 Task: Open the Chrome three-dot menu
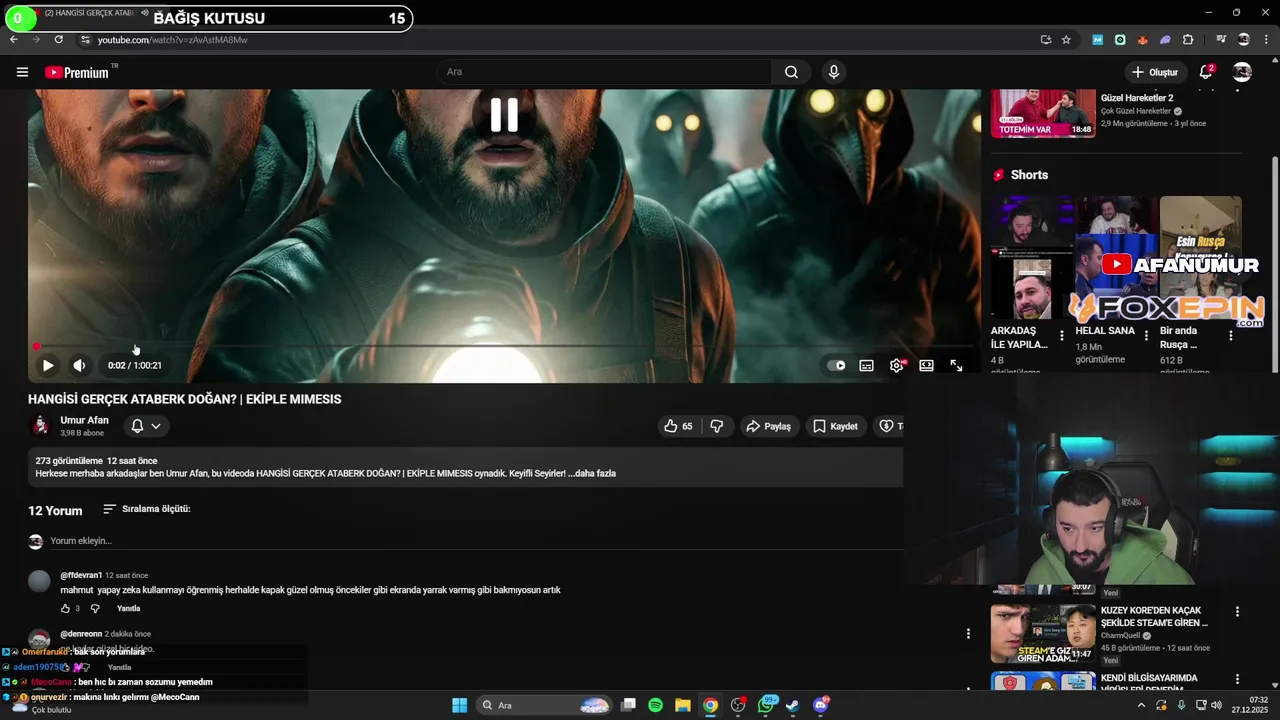(x=1266, y=40)
